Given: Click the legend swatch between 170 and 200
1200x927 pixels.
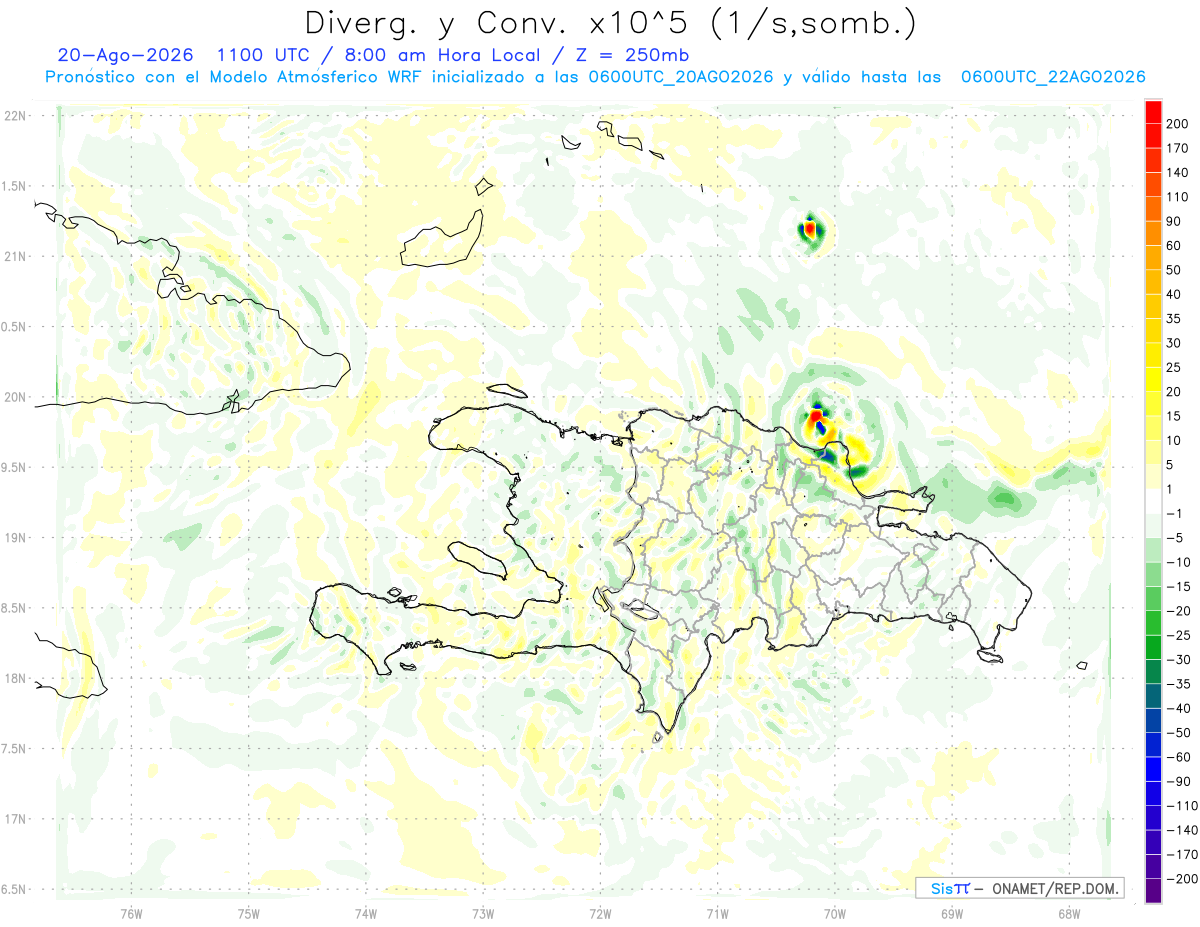Looking at the screenshot, I should (1153, 135).
